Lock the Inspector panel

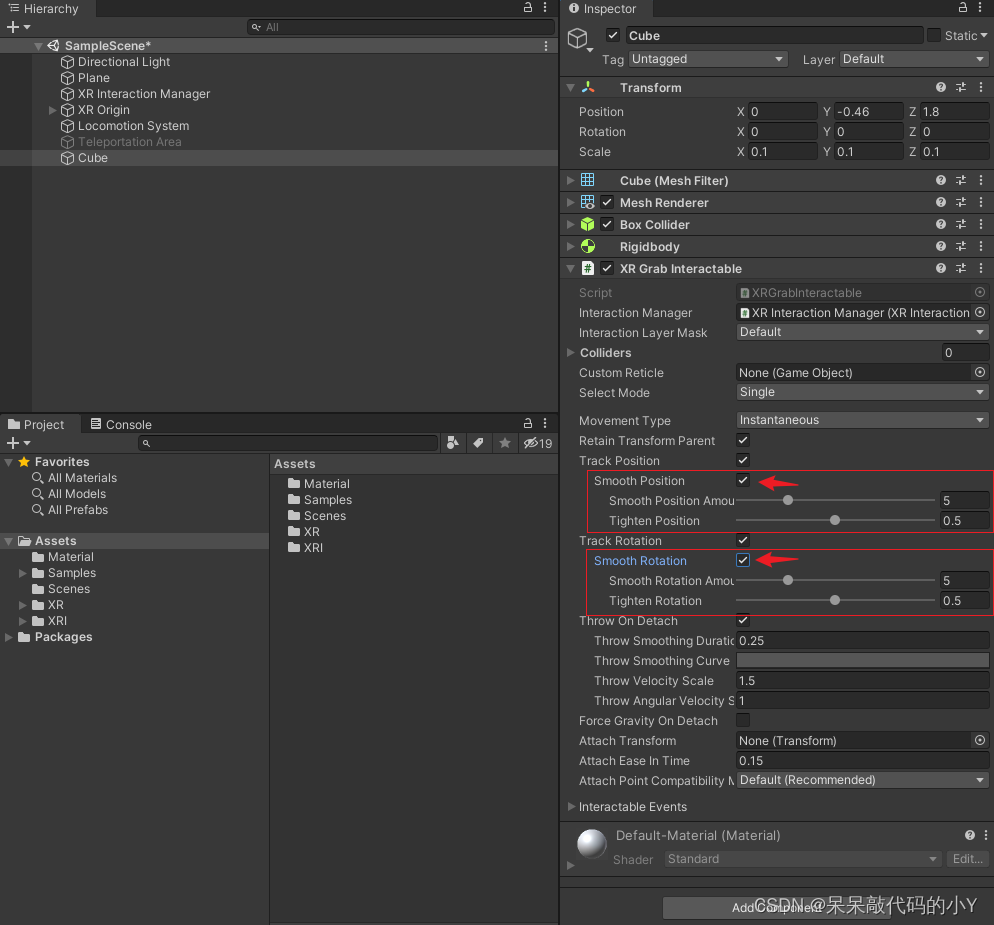tap(963, 8)
